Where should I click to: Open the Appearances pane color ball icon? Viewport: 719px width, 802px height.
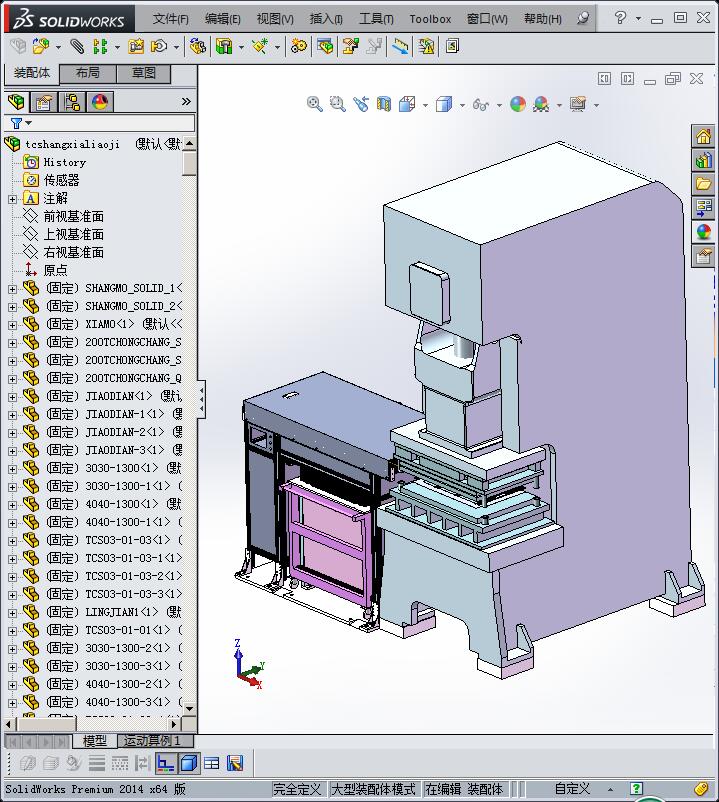pos(703,232)
